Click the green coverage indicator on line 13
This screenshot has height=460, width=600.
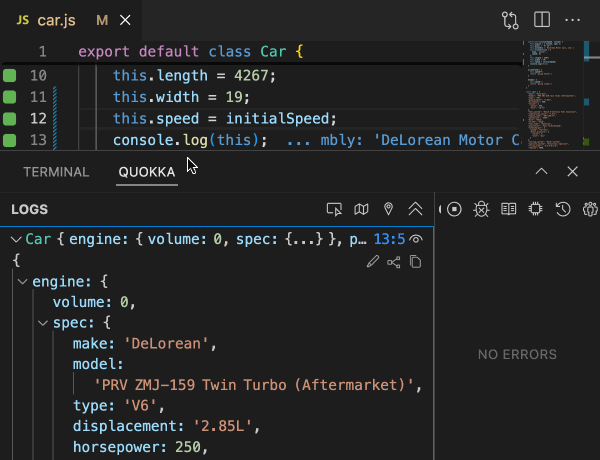tap(10, 140)
